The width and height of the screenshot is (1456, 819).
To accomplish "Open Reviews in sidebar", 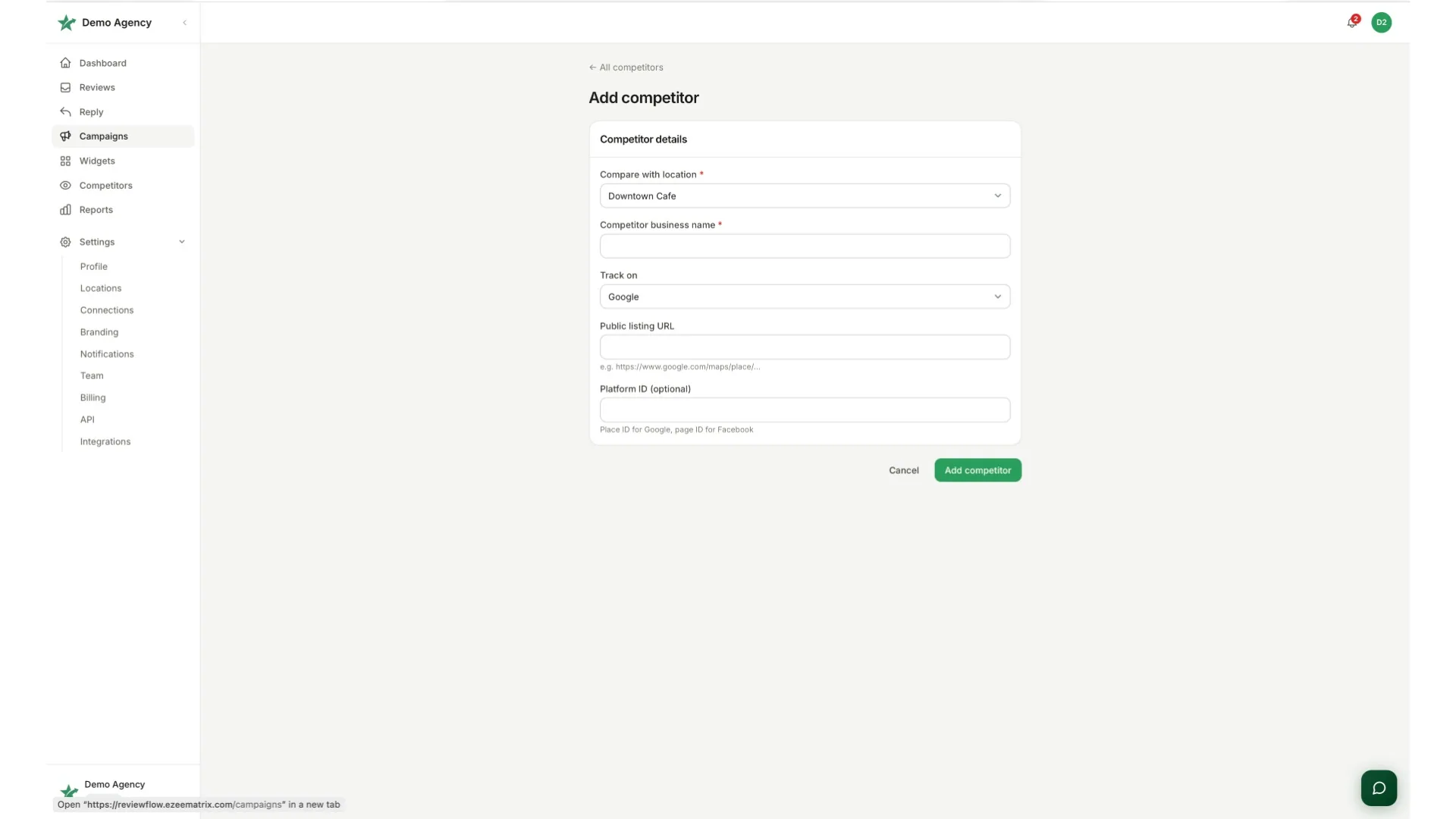I will [123, 87].
